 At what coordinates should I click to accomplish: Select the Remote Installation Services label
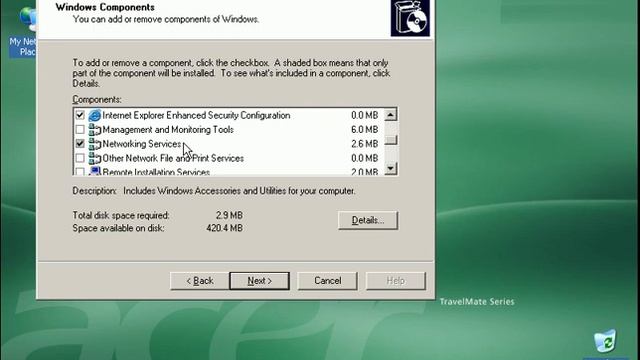[156, 172]
